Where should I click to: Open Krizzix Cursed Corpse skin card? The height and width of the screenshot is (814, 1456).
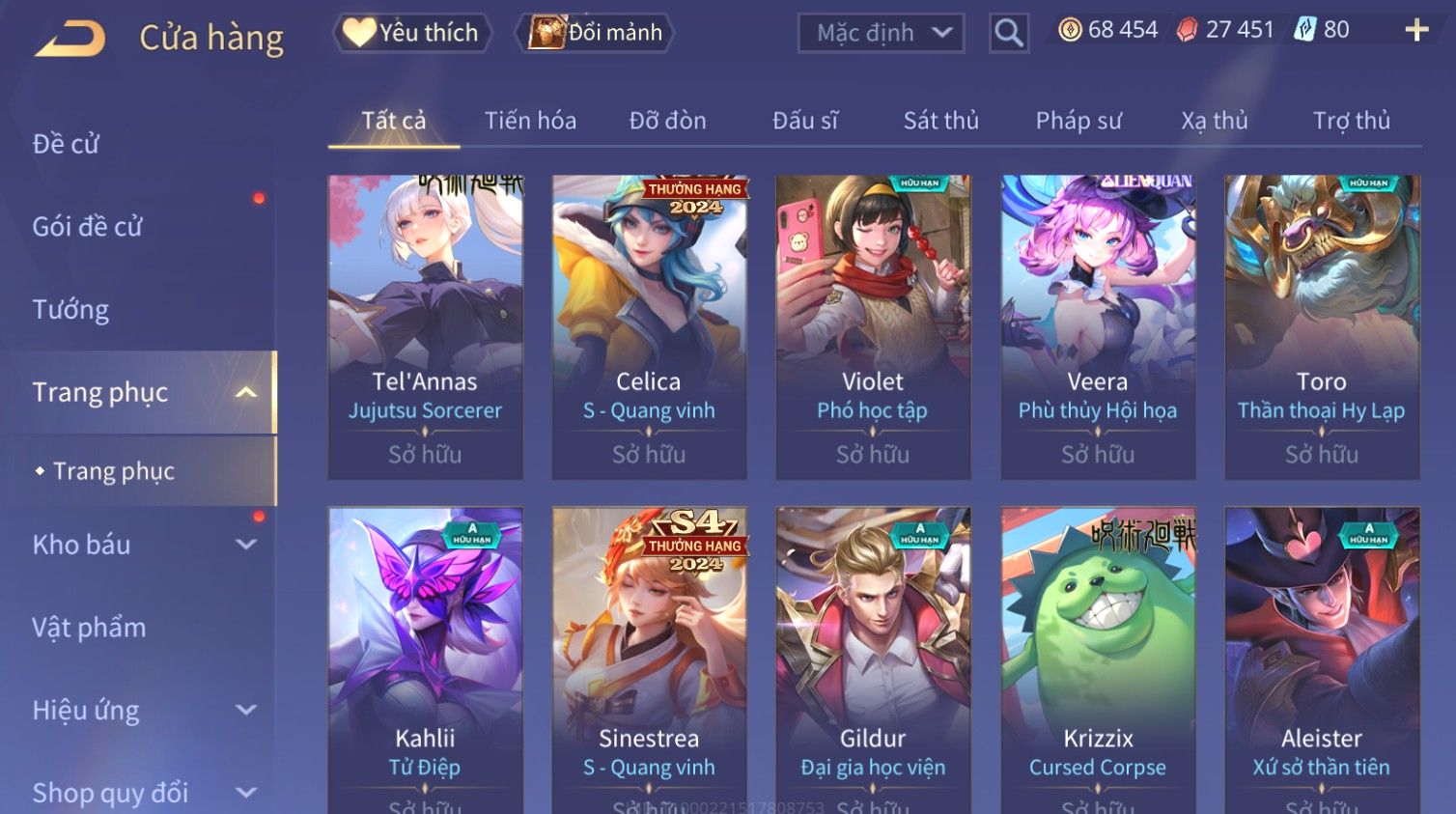(x=1098, y=660)
